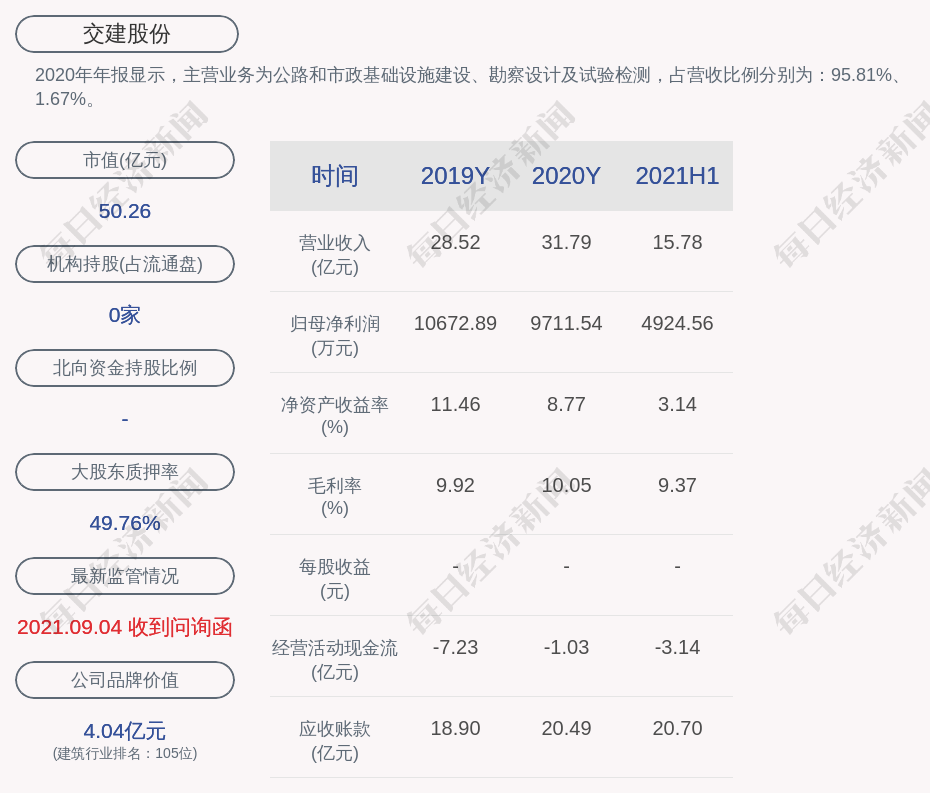Image resolution: width=930 pixels, height=793 pixels.
Task: Select the 市值(亿元) label pill
Action: tap(125, 160)
